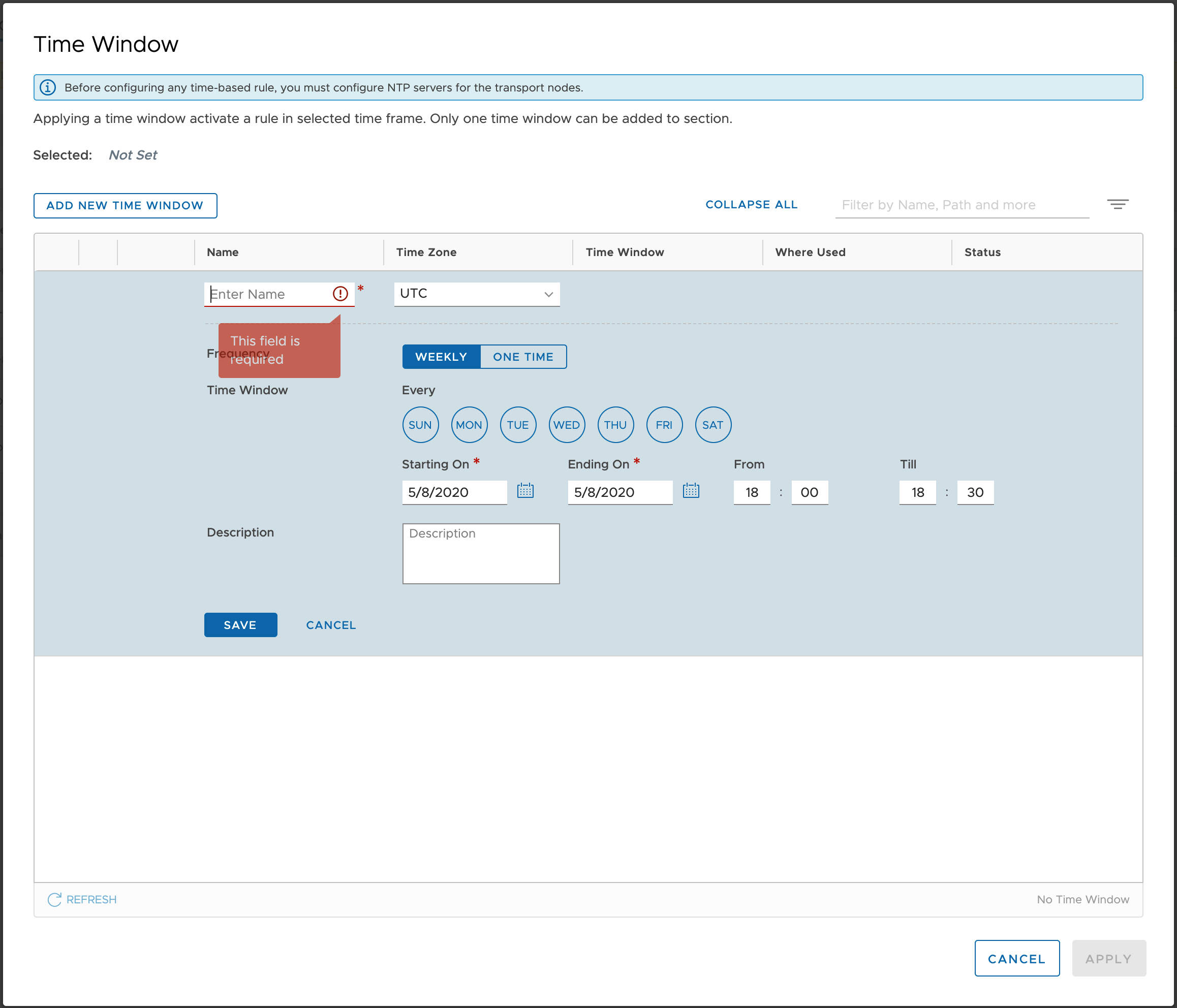Click the Time Window column header
Screen dimensions: 1177x1008
[624, 252]
